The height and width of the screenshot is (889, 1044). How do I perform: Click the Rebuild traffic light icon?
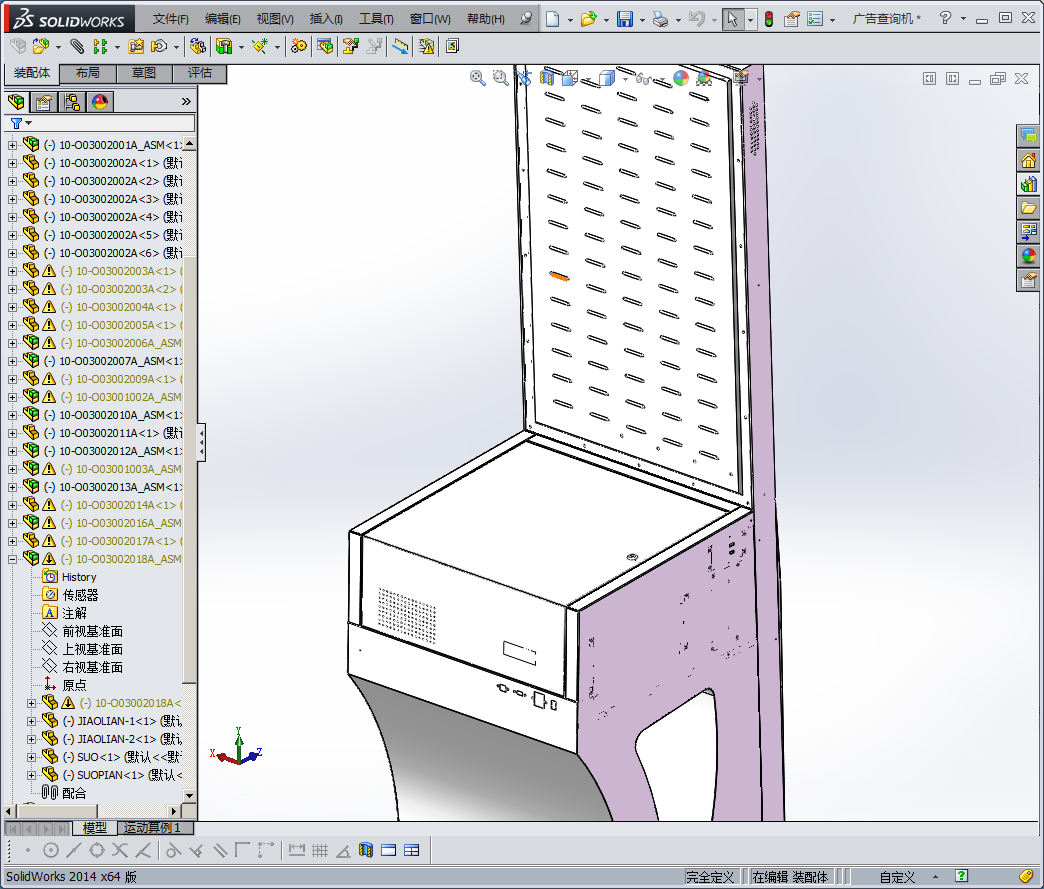pyautogui.click(x=769, y=19)
